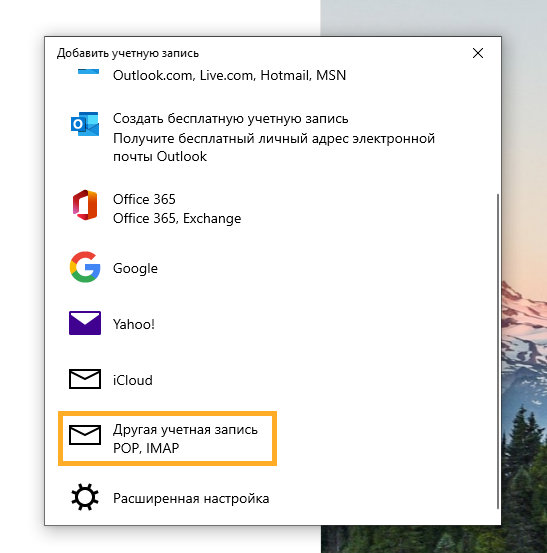Image resolution: width=547 pixels, height=553 pixels.
Task: Choose 'Создать бесплатную учетную запись'
Action: 231,118
